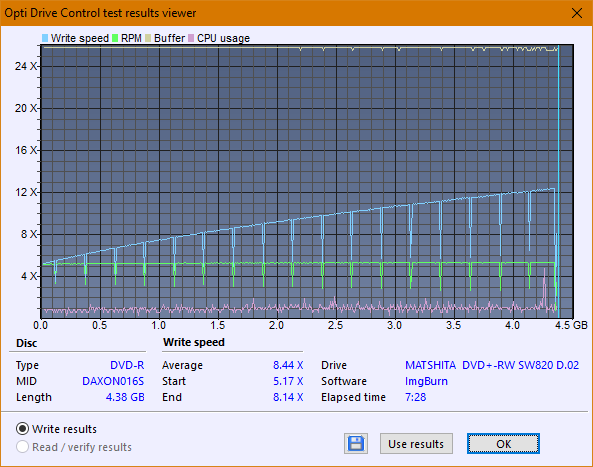
Task: Click the Use results button
Action: click(x=416, y=444)
